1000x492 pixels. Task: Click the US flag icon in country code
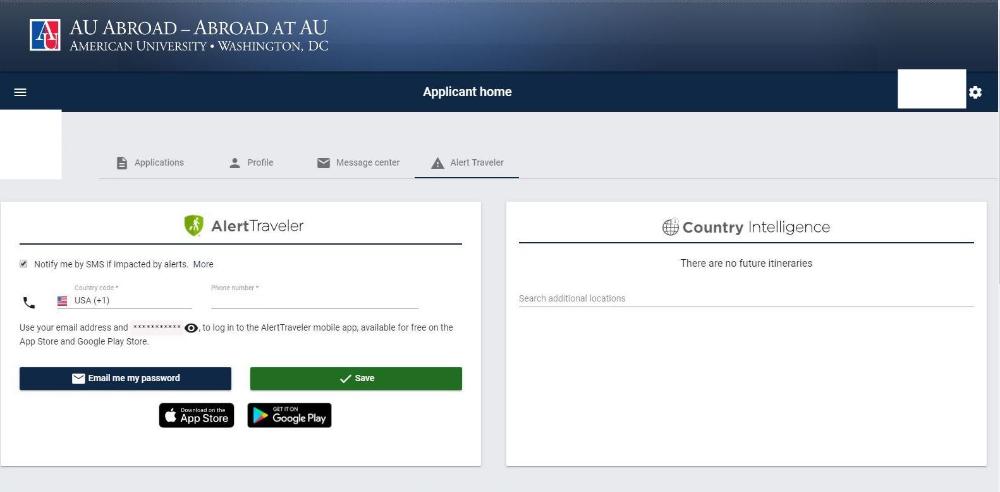coord(62,301)
